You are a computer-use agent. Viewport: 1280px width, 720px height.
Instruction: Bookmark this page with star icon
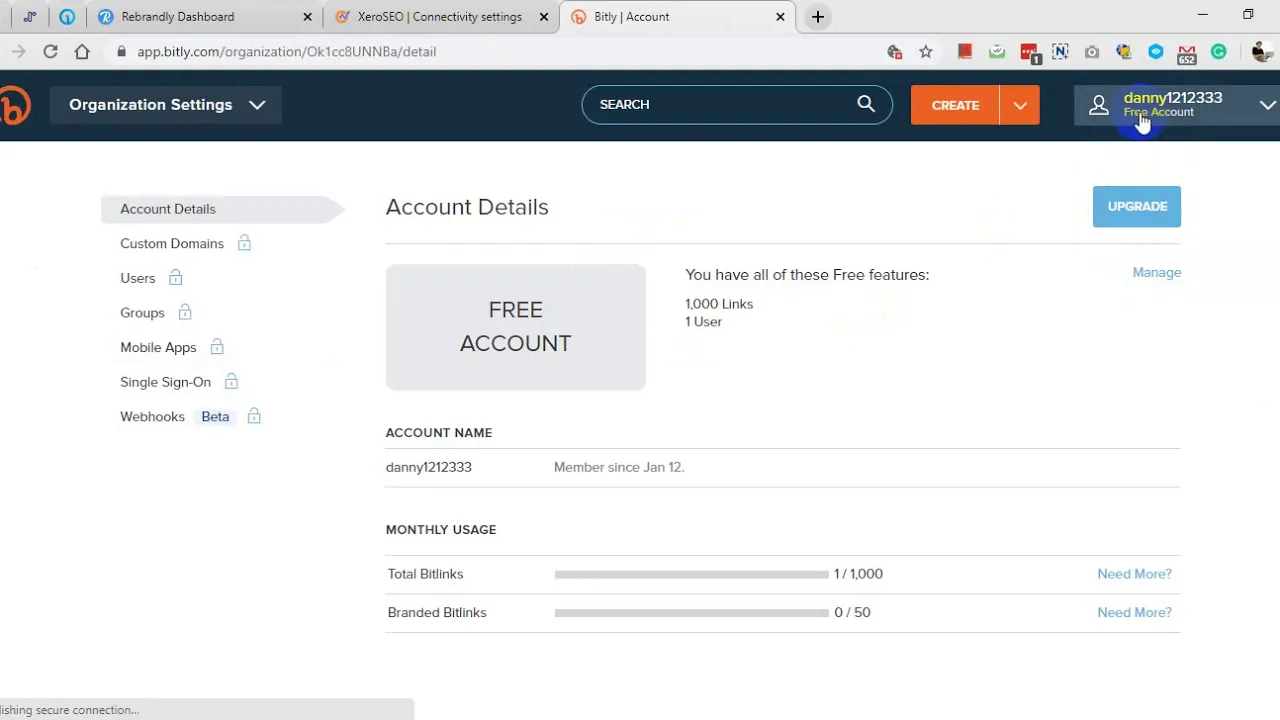coord(926,52)
